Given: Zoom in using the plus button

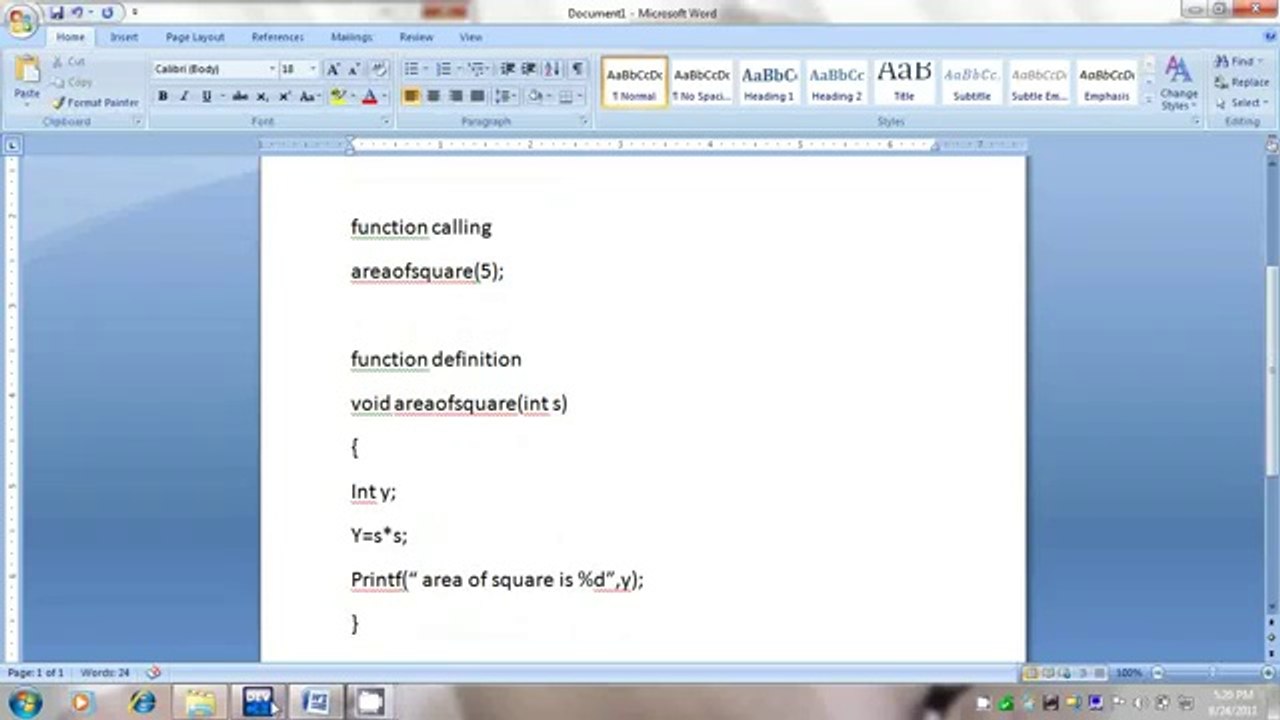Looking at the screenshot, I should pyautogui.click(x=1269, y=673).
